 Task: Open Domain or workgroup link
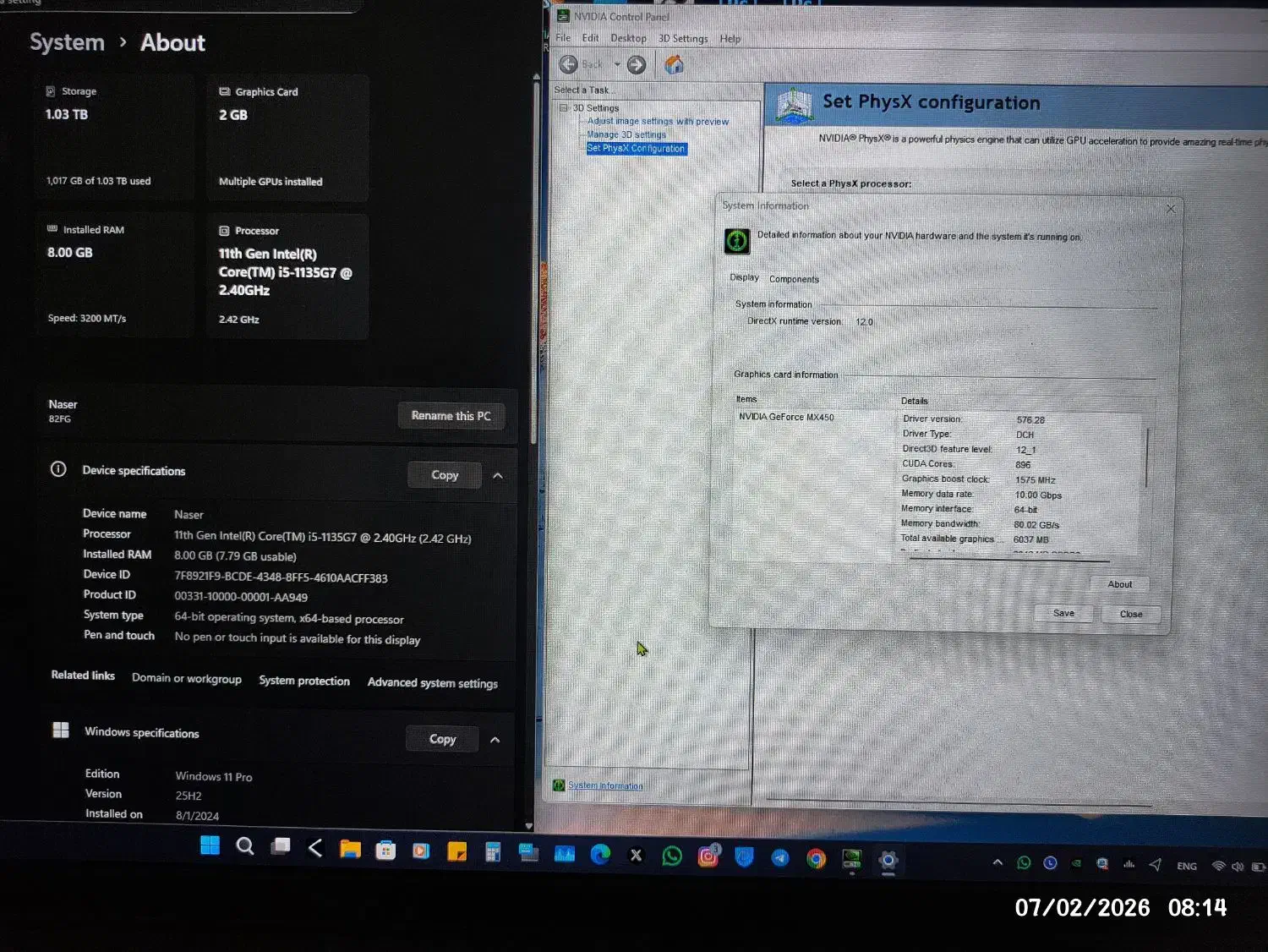[187, 678]
